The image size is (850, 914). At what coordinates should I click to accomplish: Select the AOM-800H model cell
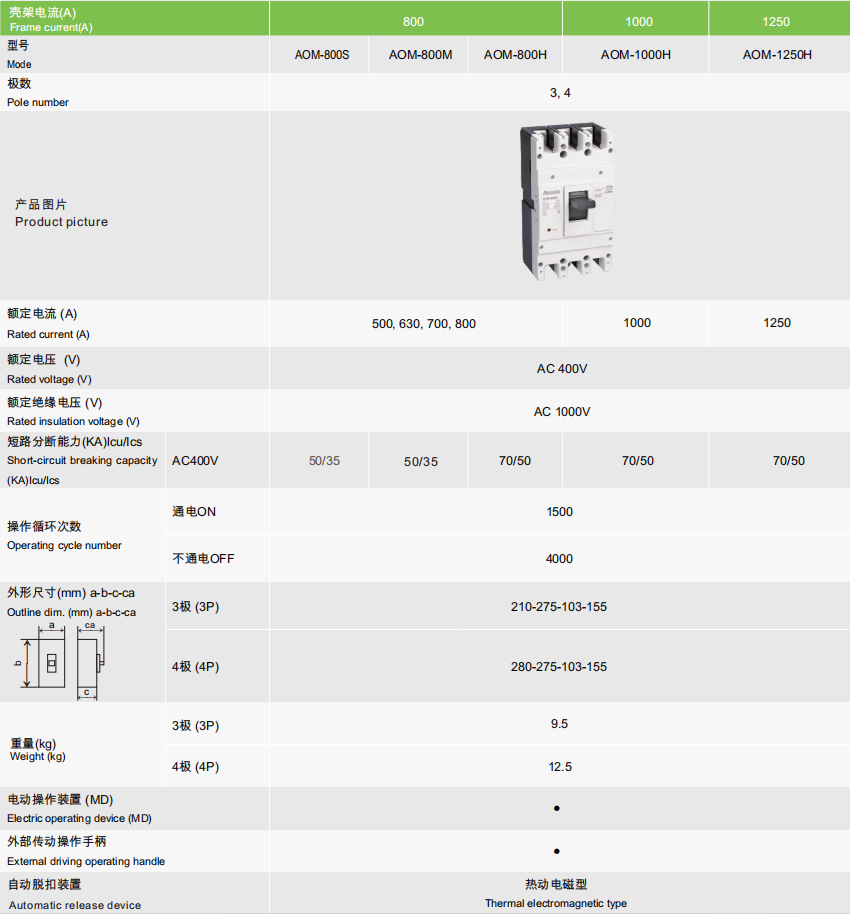point(515,55)
